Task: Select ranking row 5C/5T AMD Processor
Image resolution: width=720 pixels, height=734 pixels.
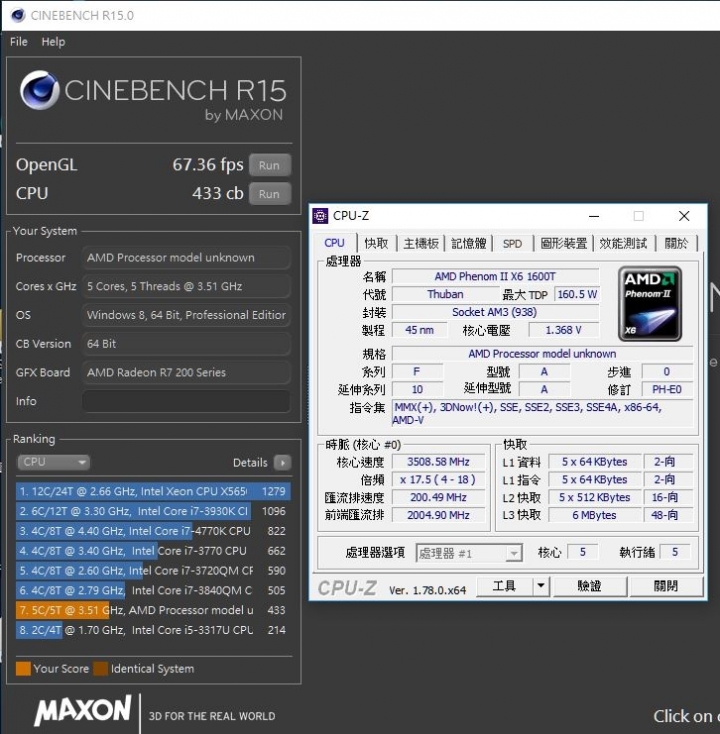Action: pos(153,610)
